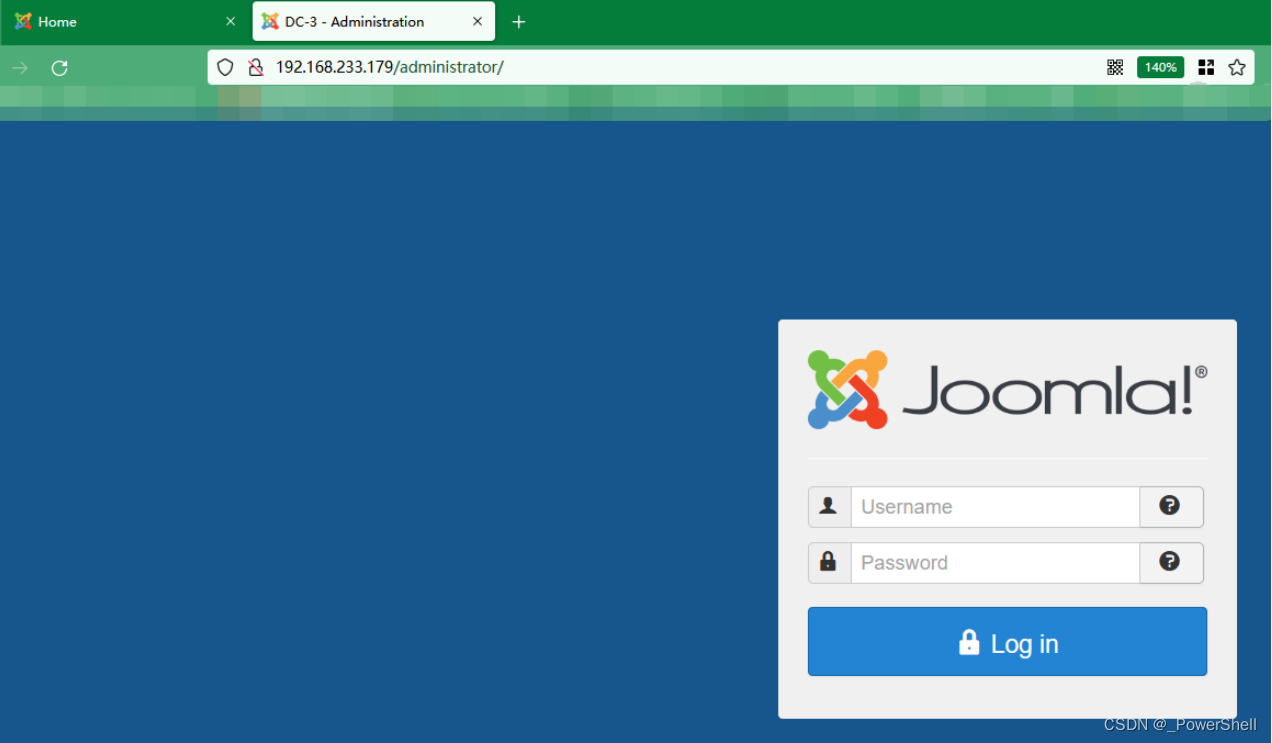Reset the 140% zoom level badge

[1160, 67]
